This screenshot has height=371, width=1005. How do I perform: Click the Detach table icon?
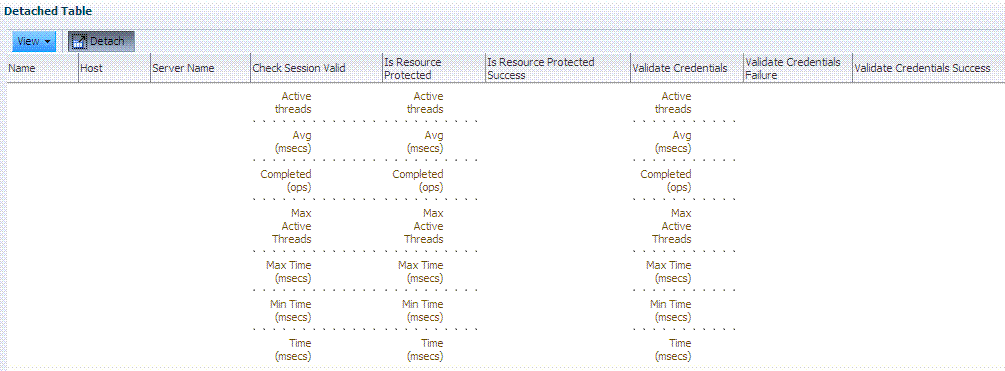tap(79, 42)
